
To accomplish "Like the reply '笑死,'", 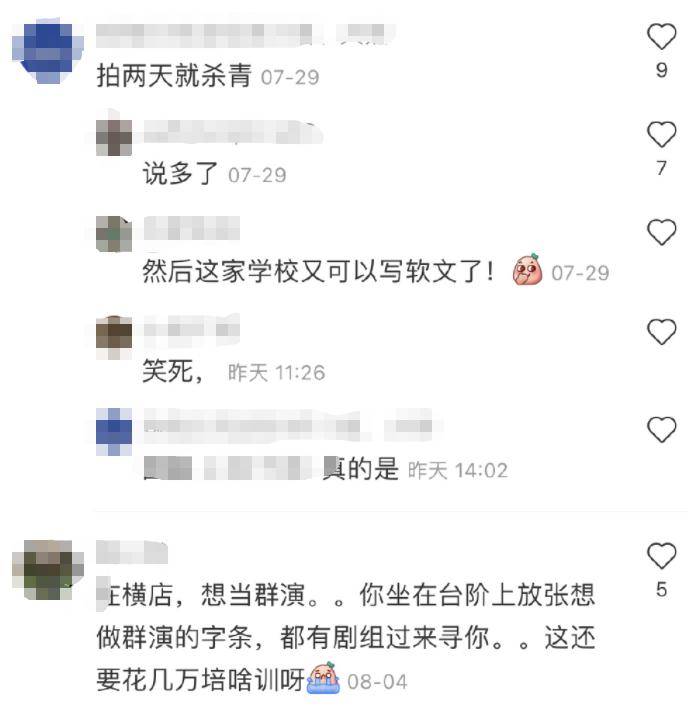I will click(661, 331).
